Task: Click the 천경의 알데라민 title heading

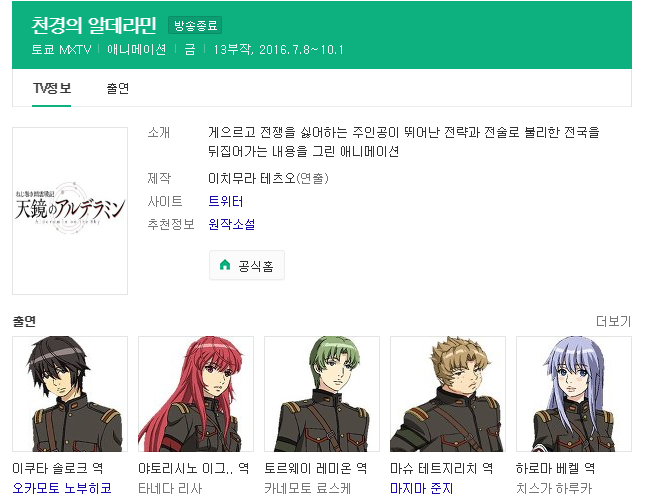Action: tap(94, 25)
